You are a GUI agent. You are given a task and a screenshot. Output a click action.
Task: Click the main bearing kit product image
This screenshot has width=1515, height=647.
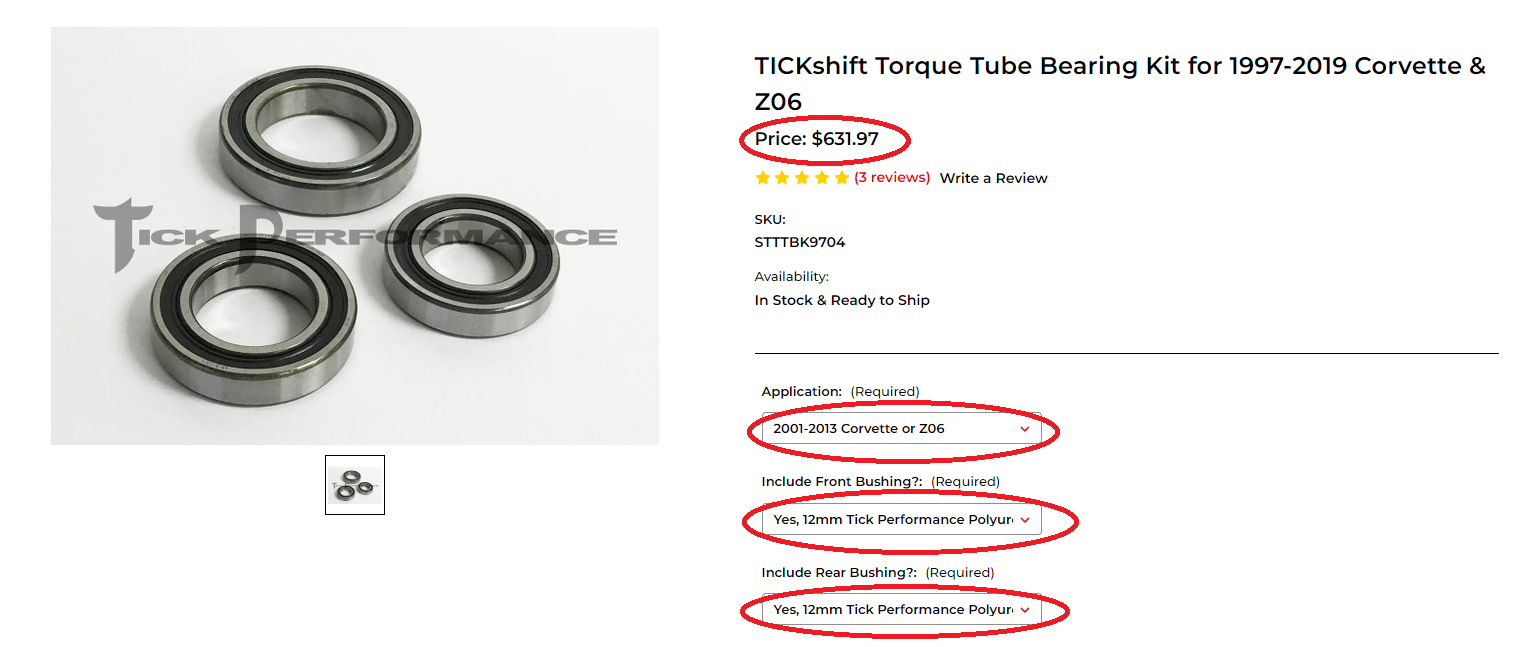pos(354,235)
